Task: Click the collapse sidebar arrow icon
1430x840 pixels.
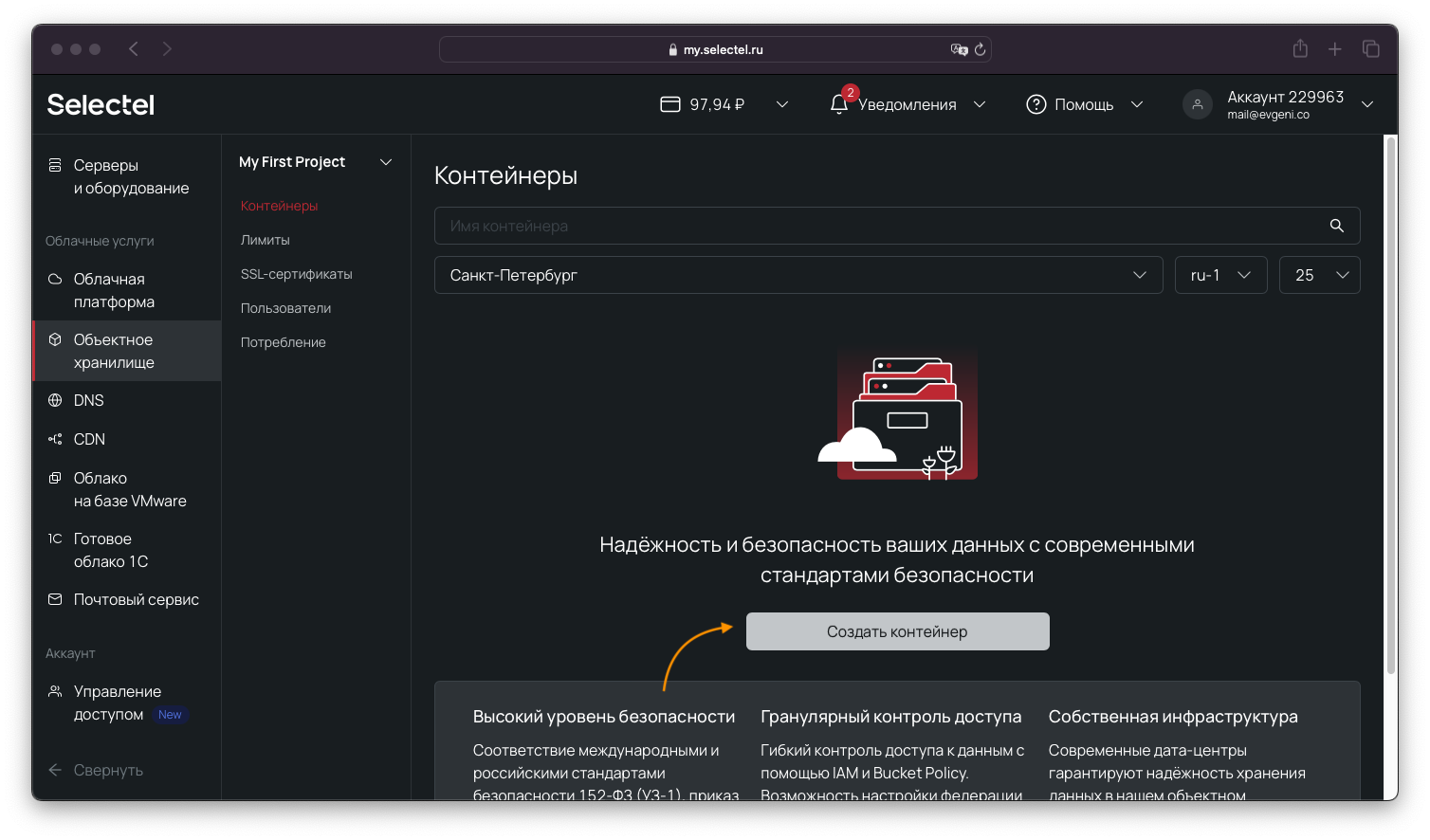Action: click(55, 770)
